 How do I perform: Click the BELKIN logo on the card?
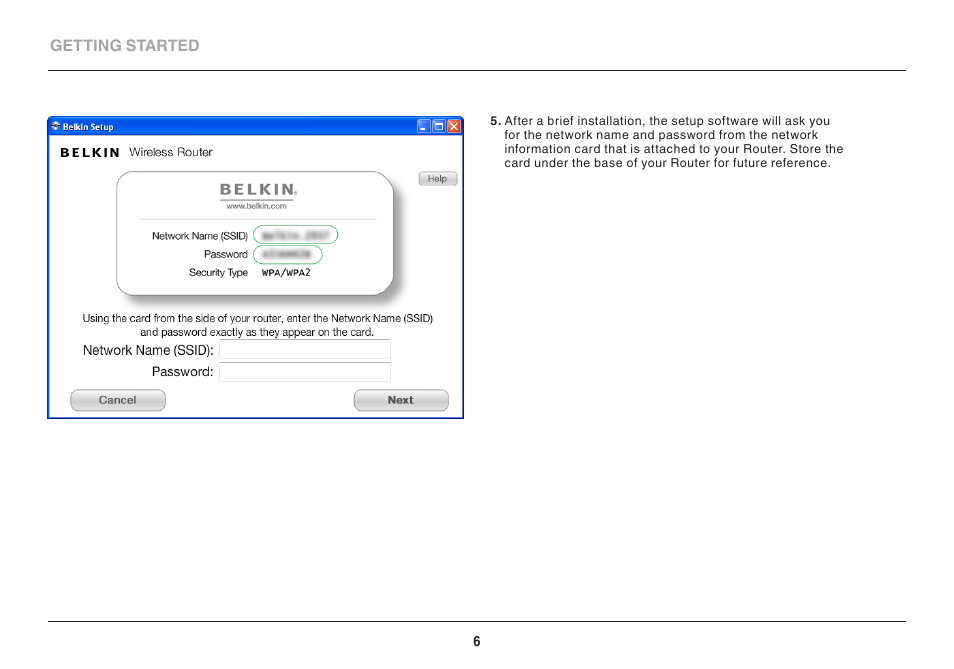pyautogui.click(x=258, y=190)
